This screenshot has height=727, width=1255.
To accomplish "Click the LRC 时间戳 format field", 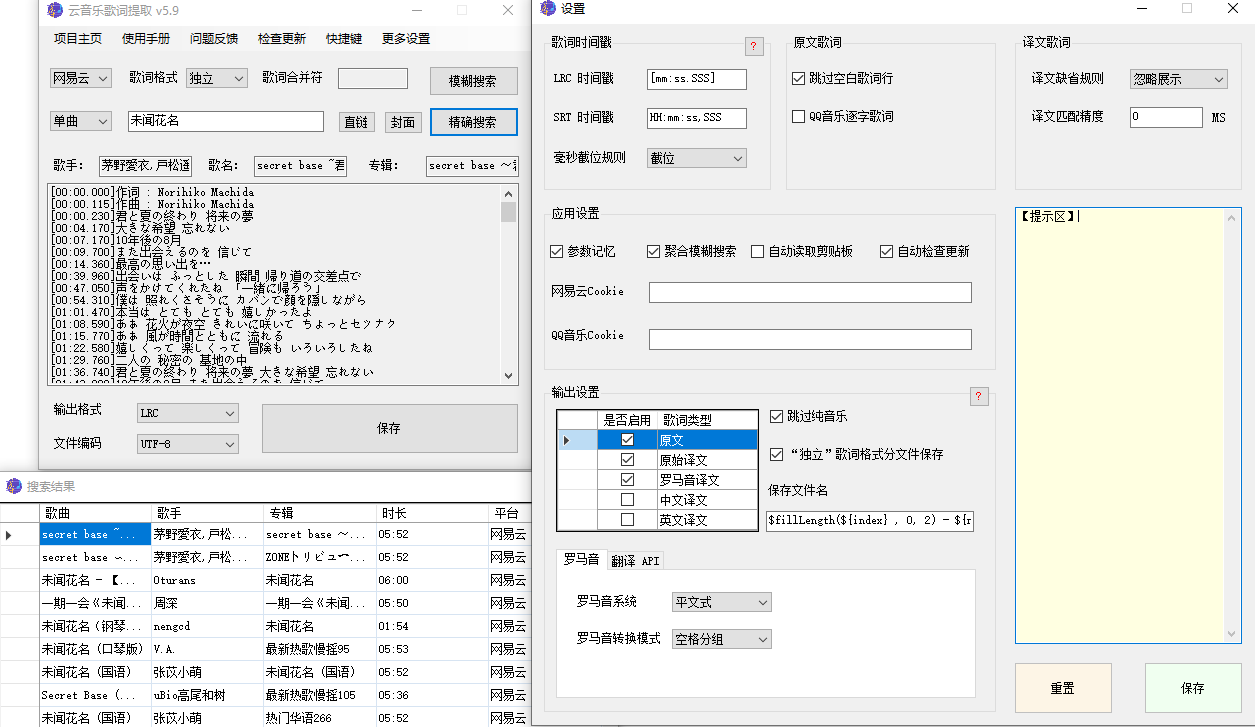I will tap(697, 78).
